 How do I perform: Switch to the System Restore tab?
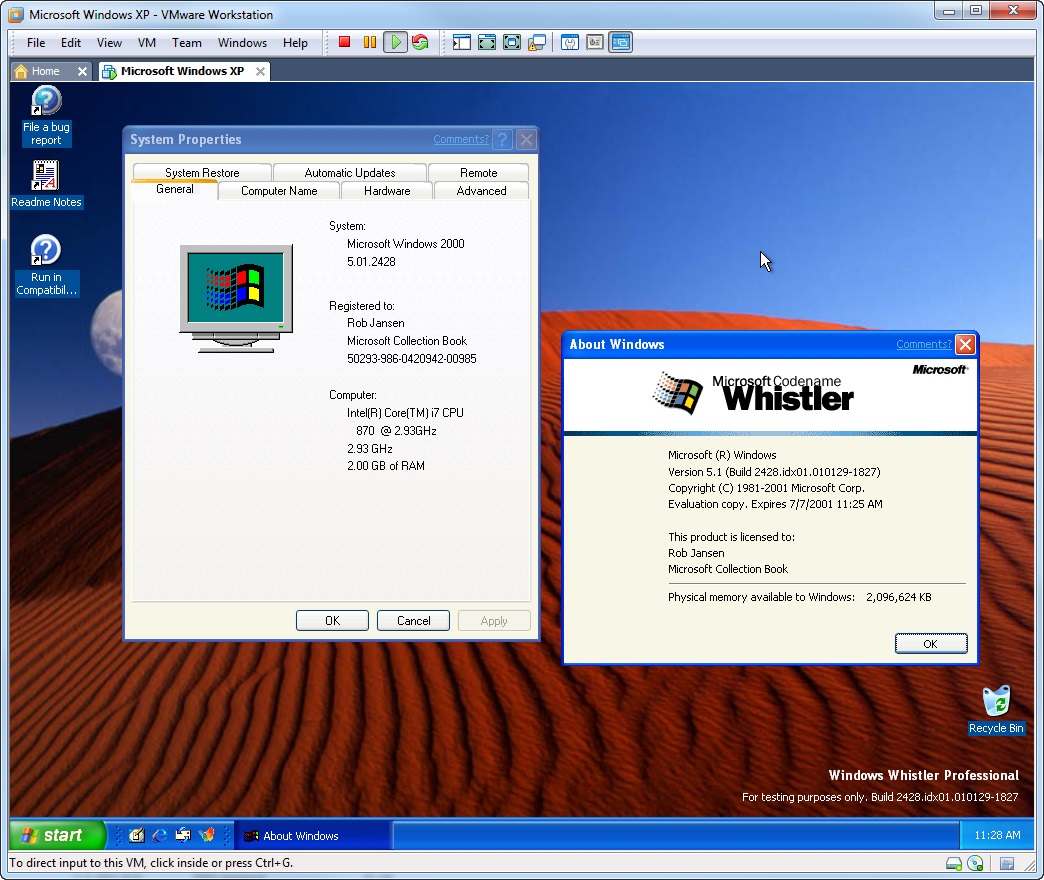tap(202, 172)
